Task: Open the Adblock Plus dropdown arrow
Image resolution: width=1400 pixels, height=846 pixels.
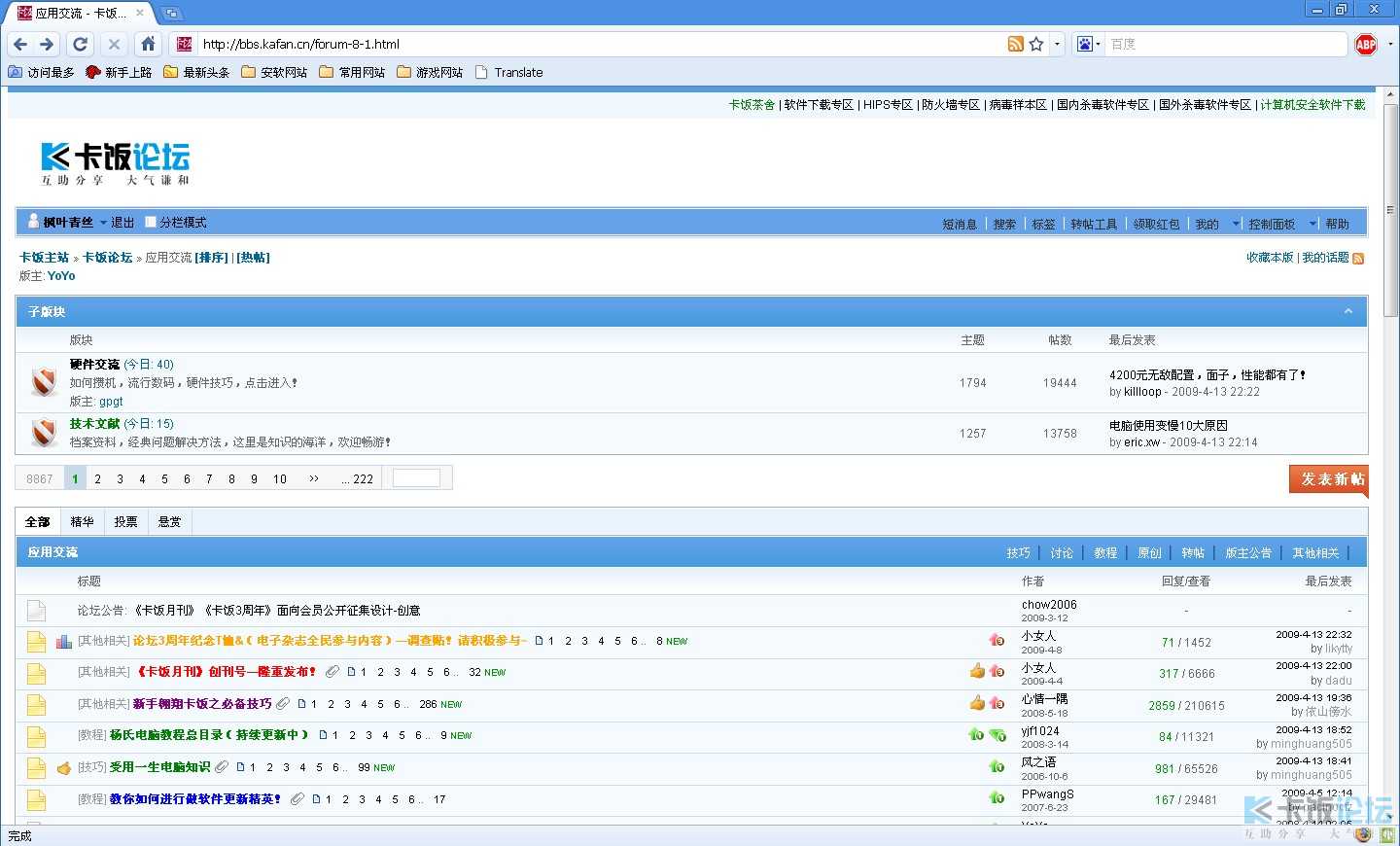Action: 1390,44
